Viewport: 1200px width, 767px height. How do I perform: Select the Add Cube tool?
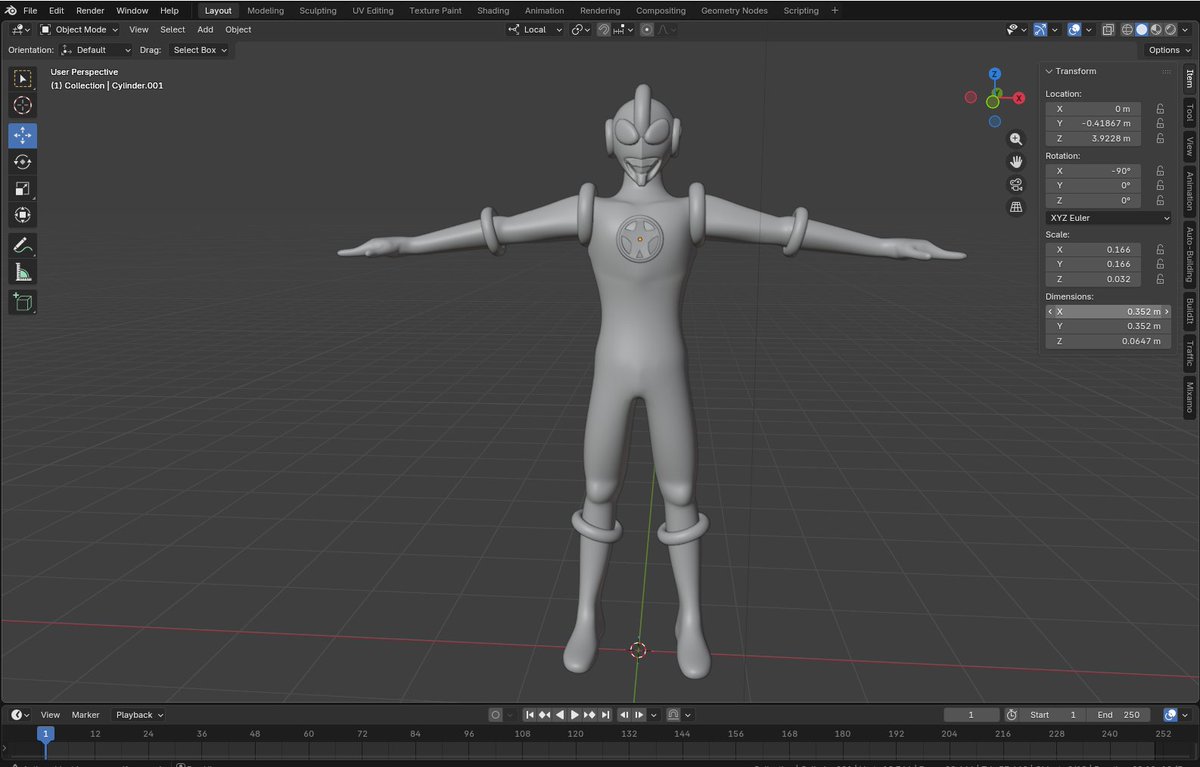23,302
